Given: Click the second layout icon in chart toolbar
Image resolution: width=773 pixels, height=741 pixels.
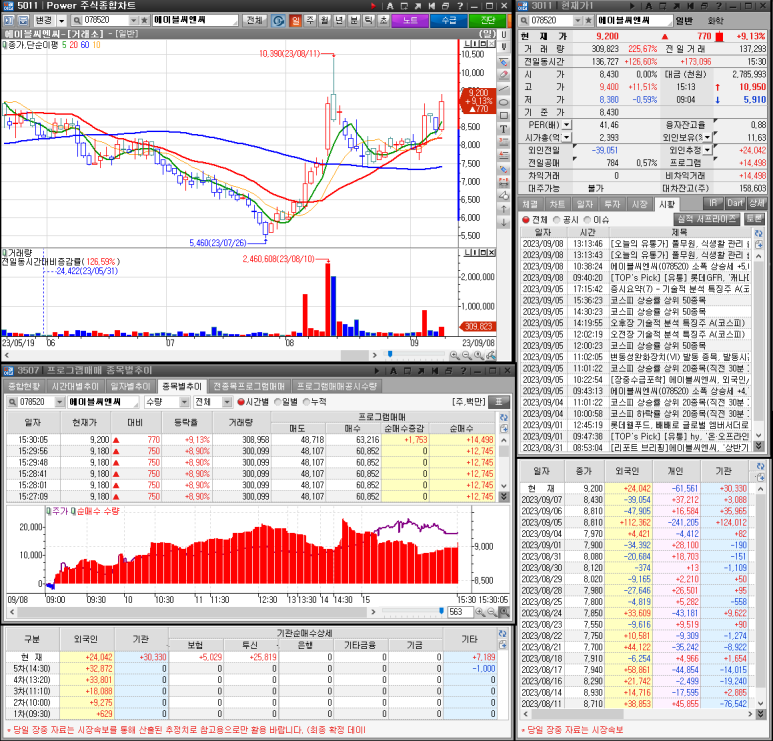Looking at the screenshot, I should (x=23, y=20).
